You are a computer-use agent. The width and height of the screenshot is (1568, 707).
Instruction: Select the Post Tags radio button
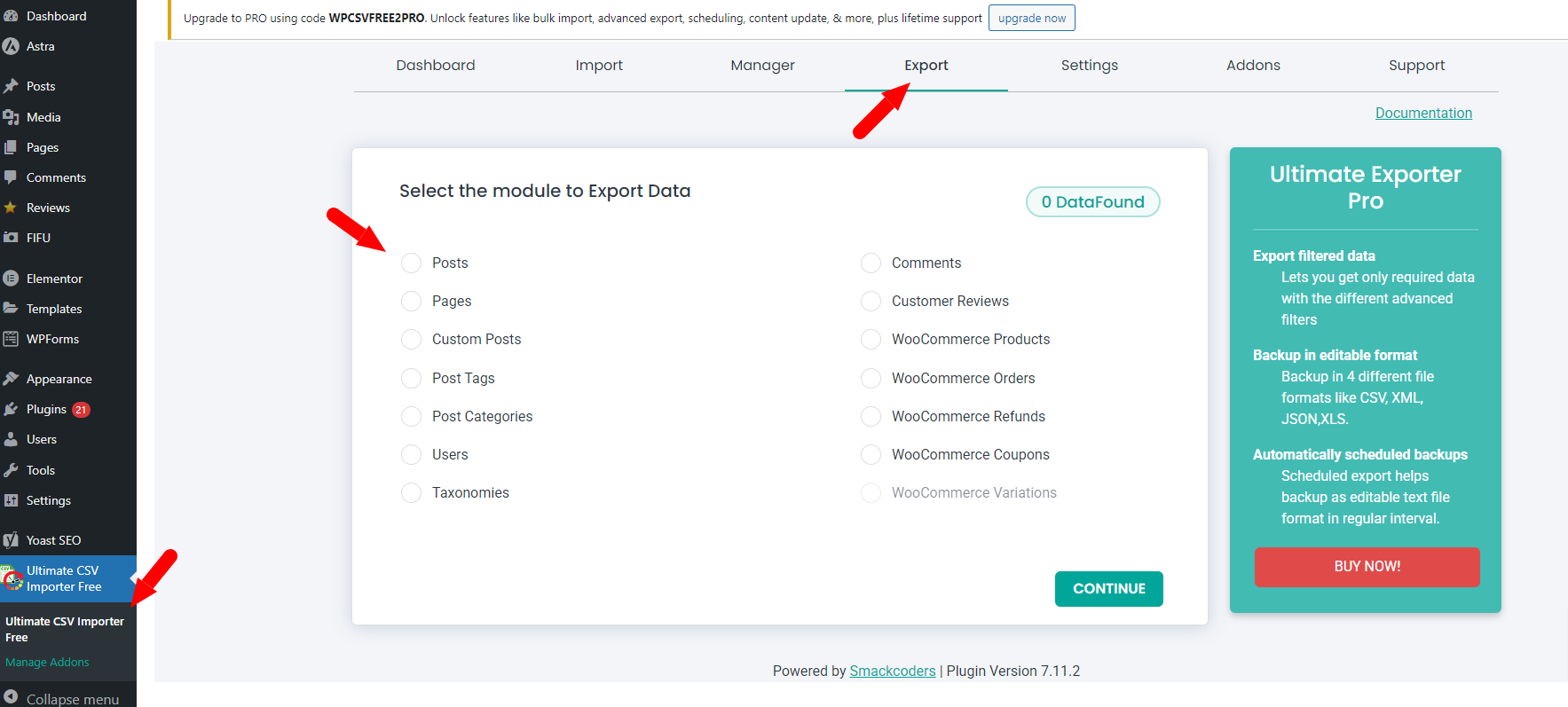coord(411,378)
